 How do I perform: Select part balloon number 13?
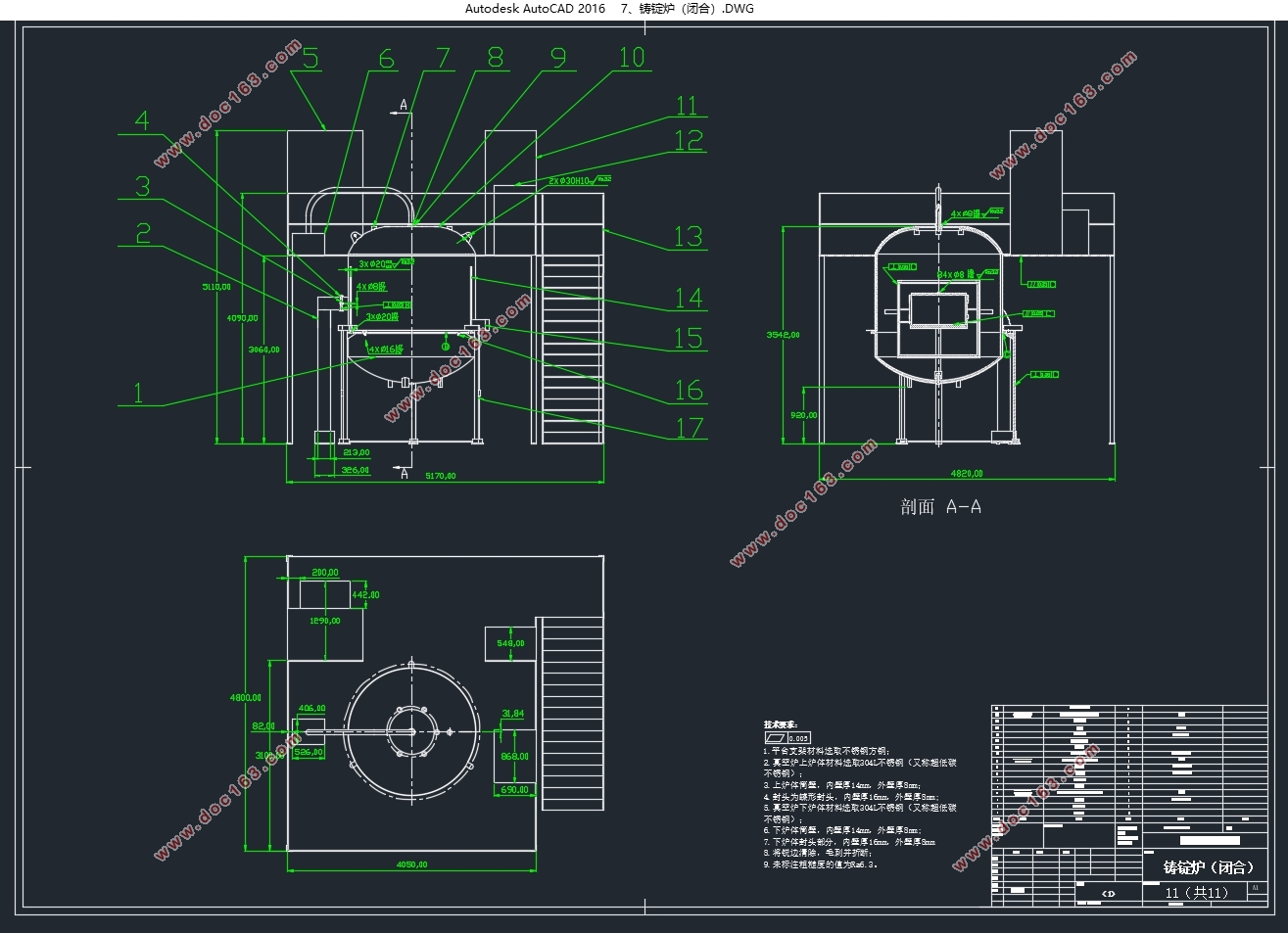pyautogui.click(x=689, y=236)
